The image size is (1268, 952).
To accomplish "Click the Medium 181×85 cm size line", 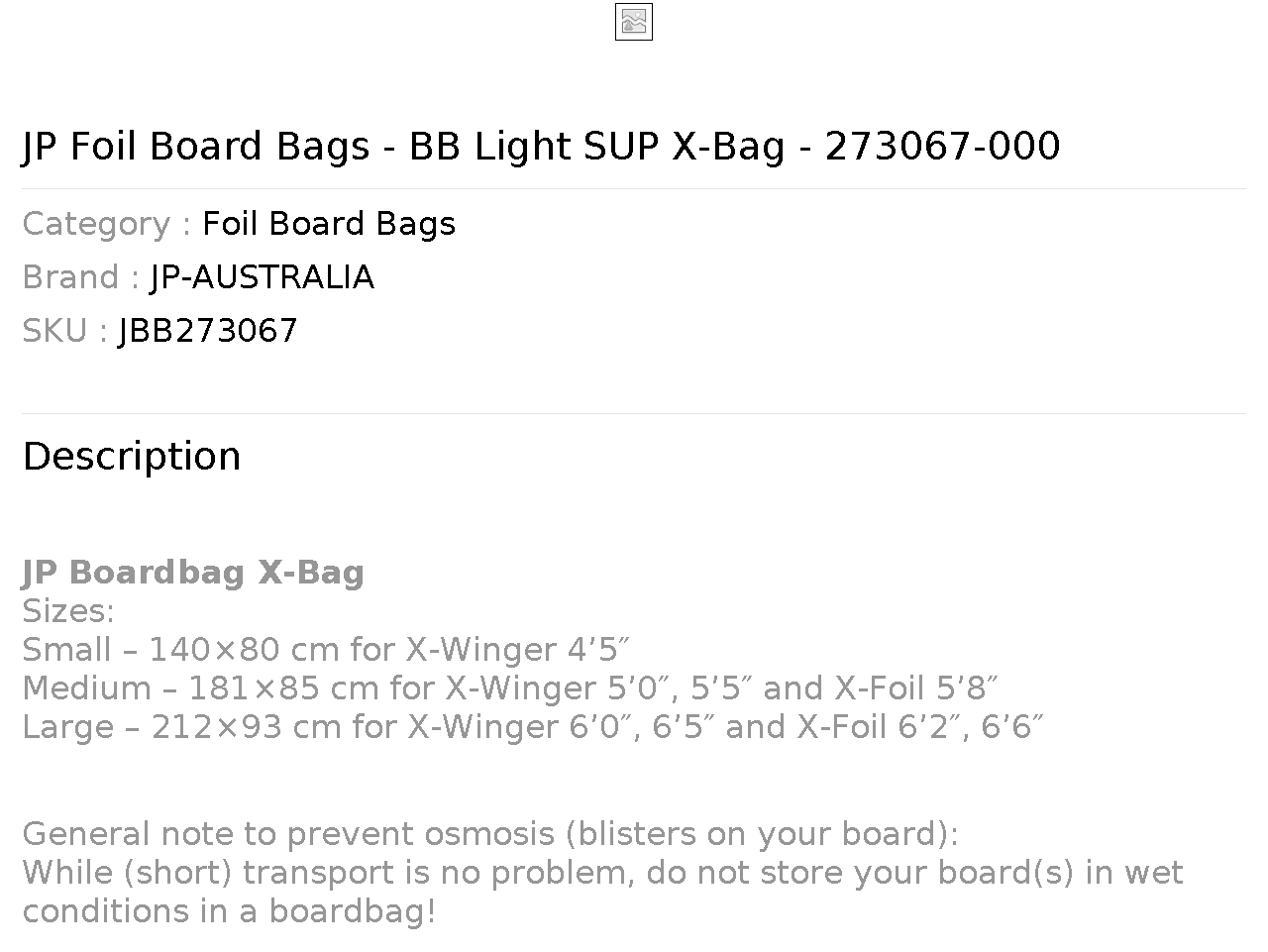I will tap(510, 688).
